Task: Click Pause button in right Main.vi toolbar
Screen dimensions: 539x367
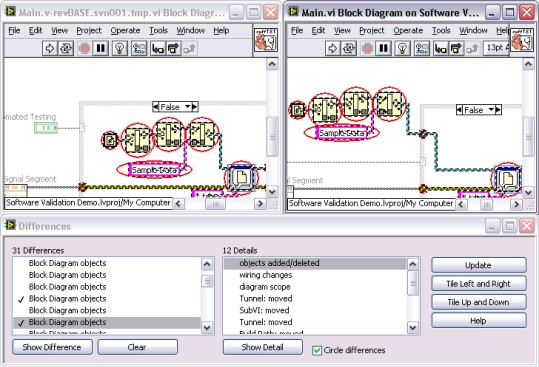Action: click(384, 48)
